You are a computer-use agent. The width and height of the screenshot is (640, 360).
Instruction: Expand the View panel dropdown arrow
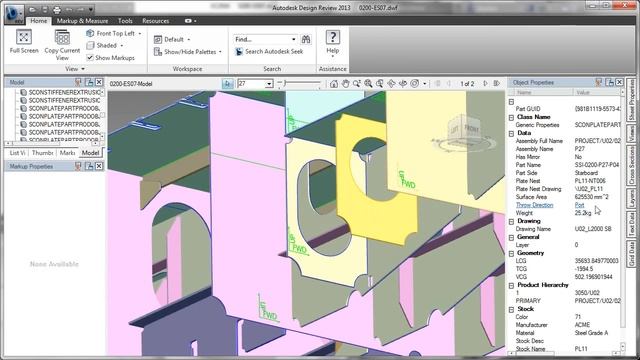83,69
